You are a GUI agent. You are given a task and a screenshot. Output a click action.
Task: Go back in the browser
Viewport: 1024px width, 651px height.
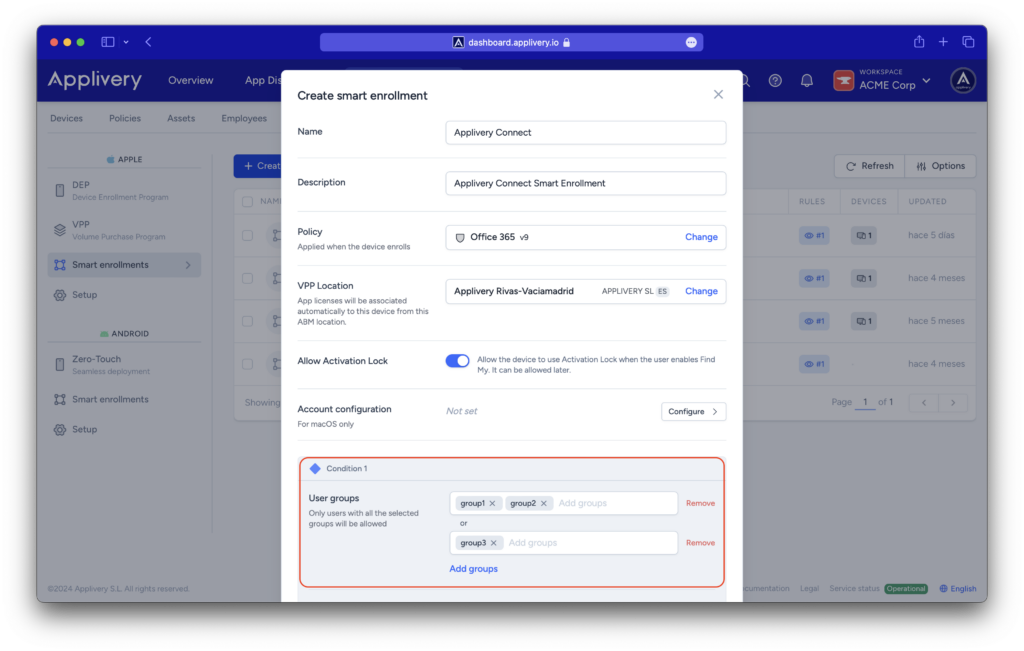[148, 42]
